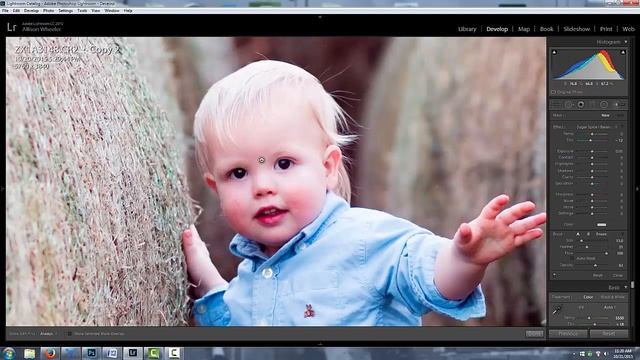Image resolution: width=640 pixels, height=360 pixels.
Task: Enable the Original Photo checkbox
Action: click(553, 92)
